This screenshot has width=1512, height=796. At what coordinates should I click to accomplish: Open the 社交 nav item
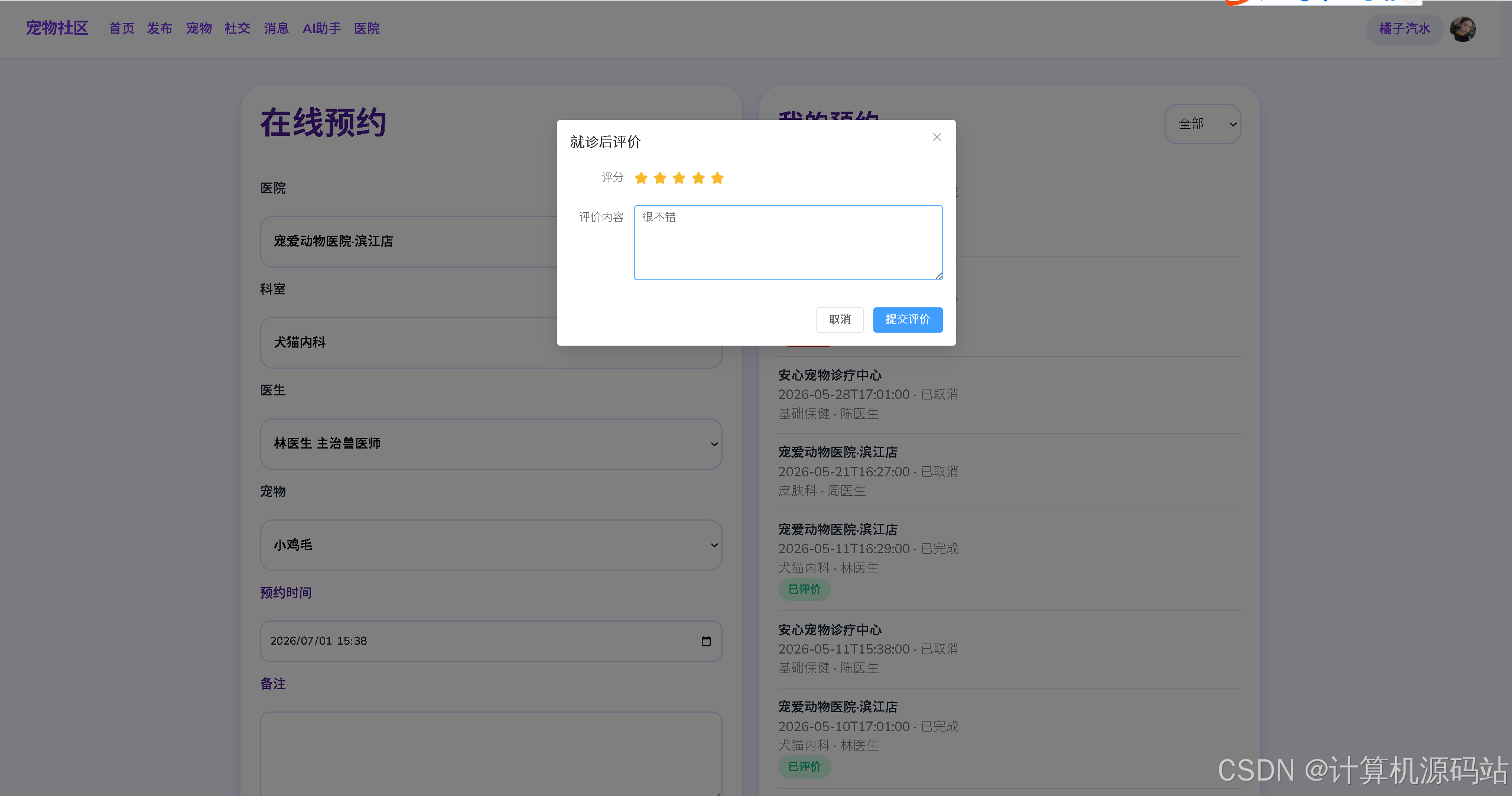(x=238, y=28)
